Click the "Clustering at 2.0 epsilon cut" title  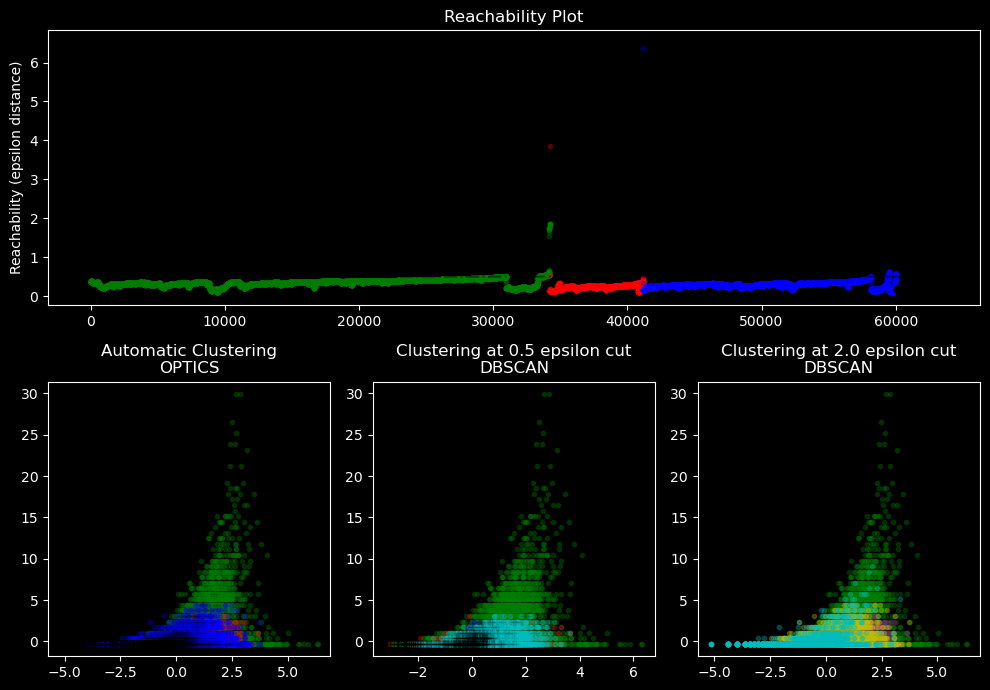[838, 351]
